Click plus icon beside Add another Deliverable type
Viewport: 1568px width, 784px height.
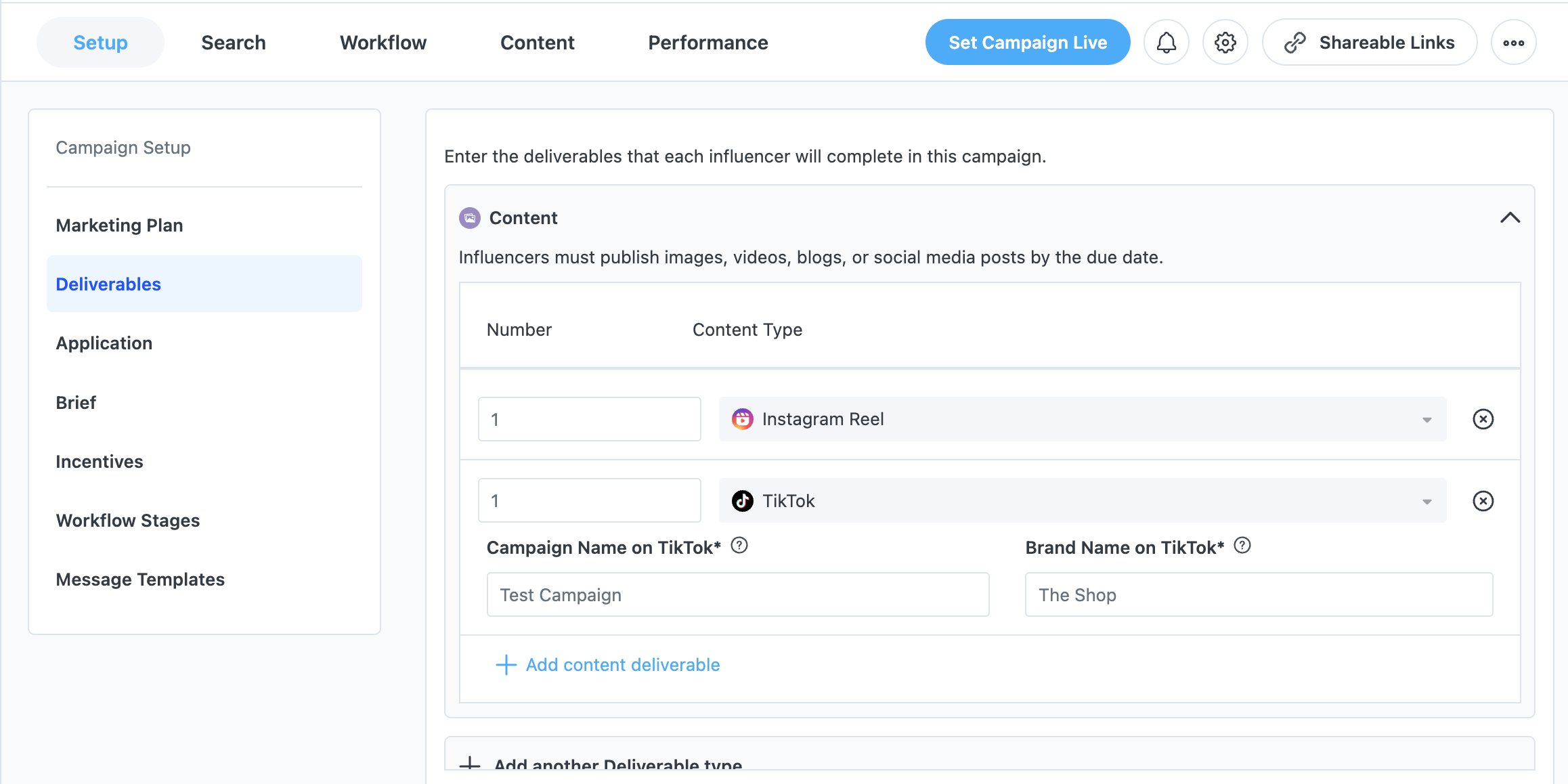pos(470,764)
